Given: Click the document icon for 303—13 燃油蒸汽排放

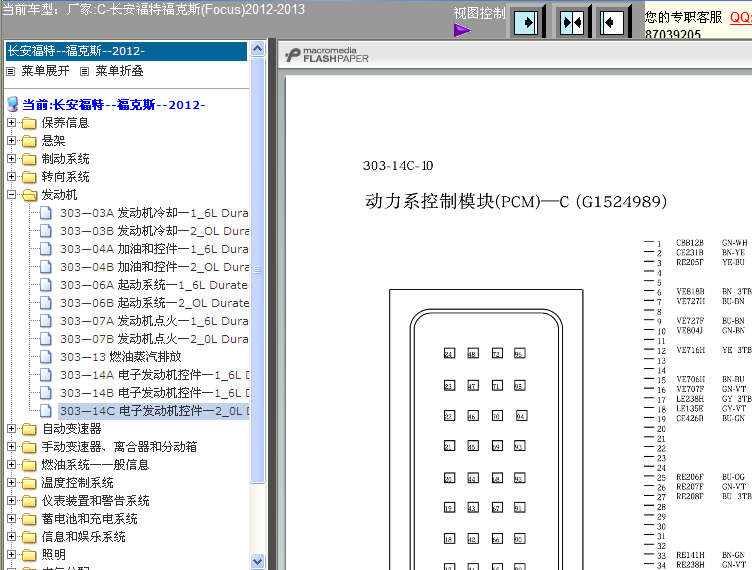Looking at the screenshot, I should 46,357.
